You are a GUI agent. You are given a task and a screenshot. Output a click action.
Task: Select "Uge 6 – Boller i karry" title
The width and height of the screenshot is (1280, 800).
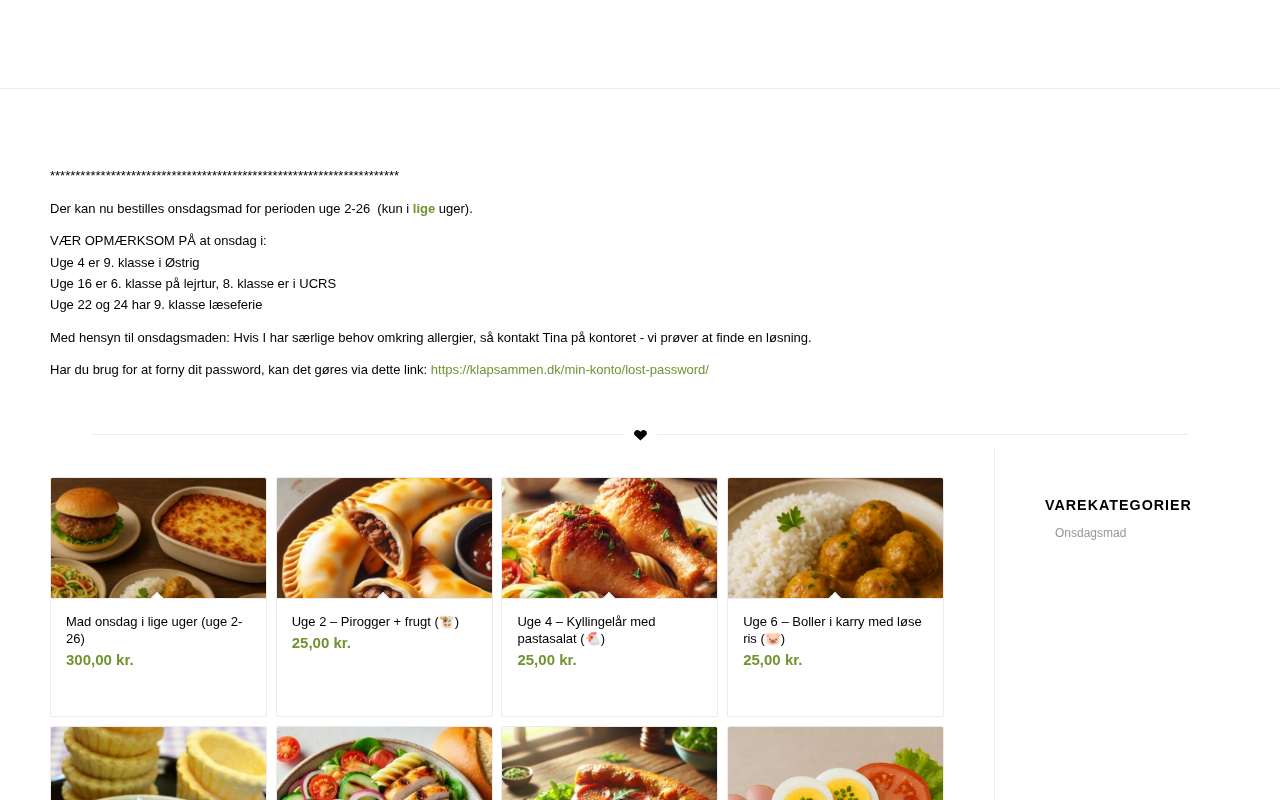[832, 630]
